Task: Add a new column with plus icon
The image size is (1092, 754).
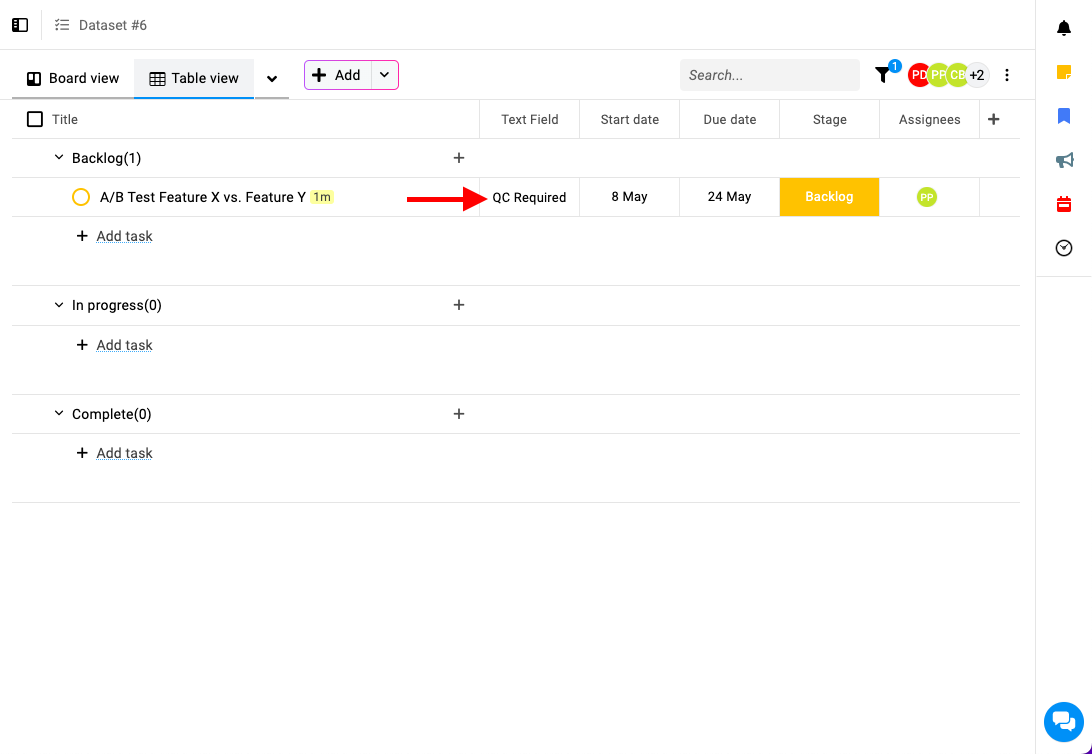Action: 994,119
